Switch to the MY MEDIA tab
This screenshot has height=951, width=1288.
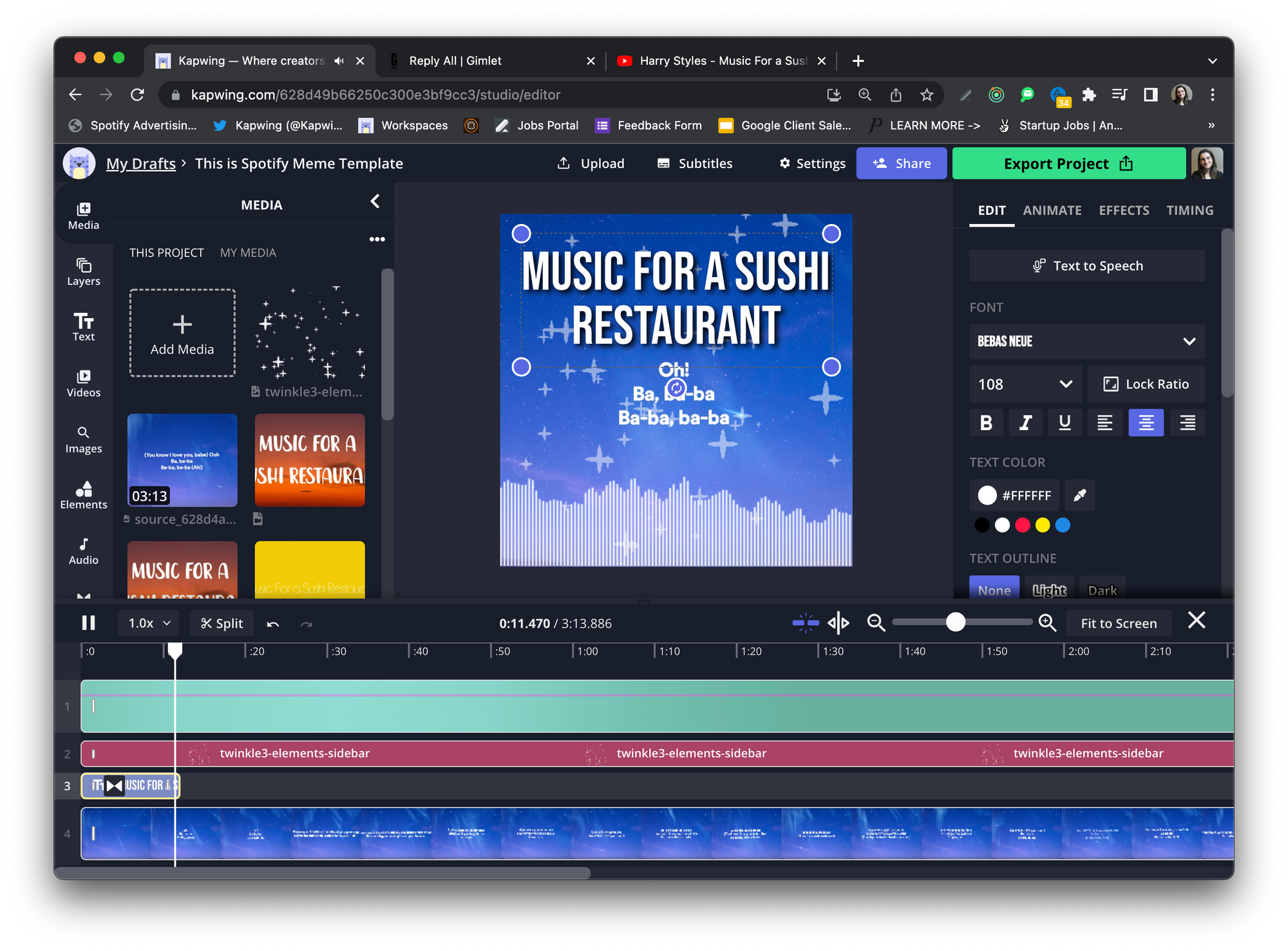(248, 253)
